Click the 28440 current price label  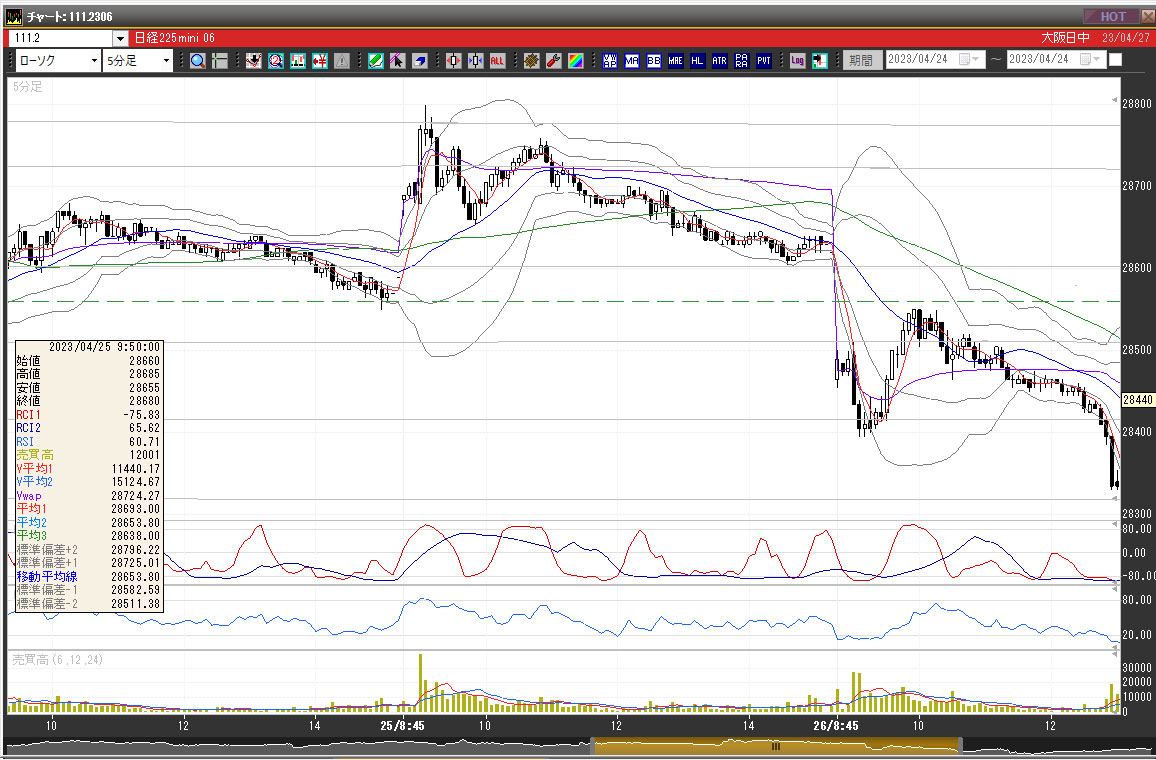(x=1138, y=400)
